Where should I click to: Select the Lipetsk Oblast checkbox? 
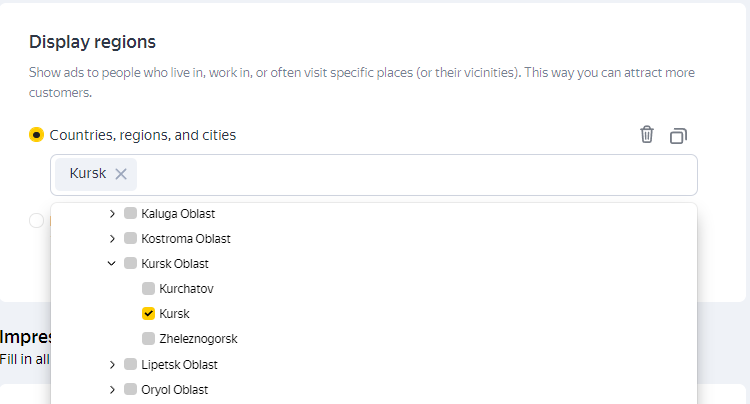130,364
